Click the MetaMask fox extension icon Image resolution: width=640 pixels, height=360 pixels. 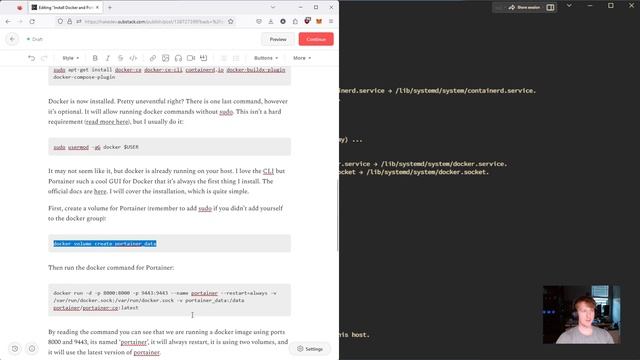point(319,21)
